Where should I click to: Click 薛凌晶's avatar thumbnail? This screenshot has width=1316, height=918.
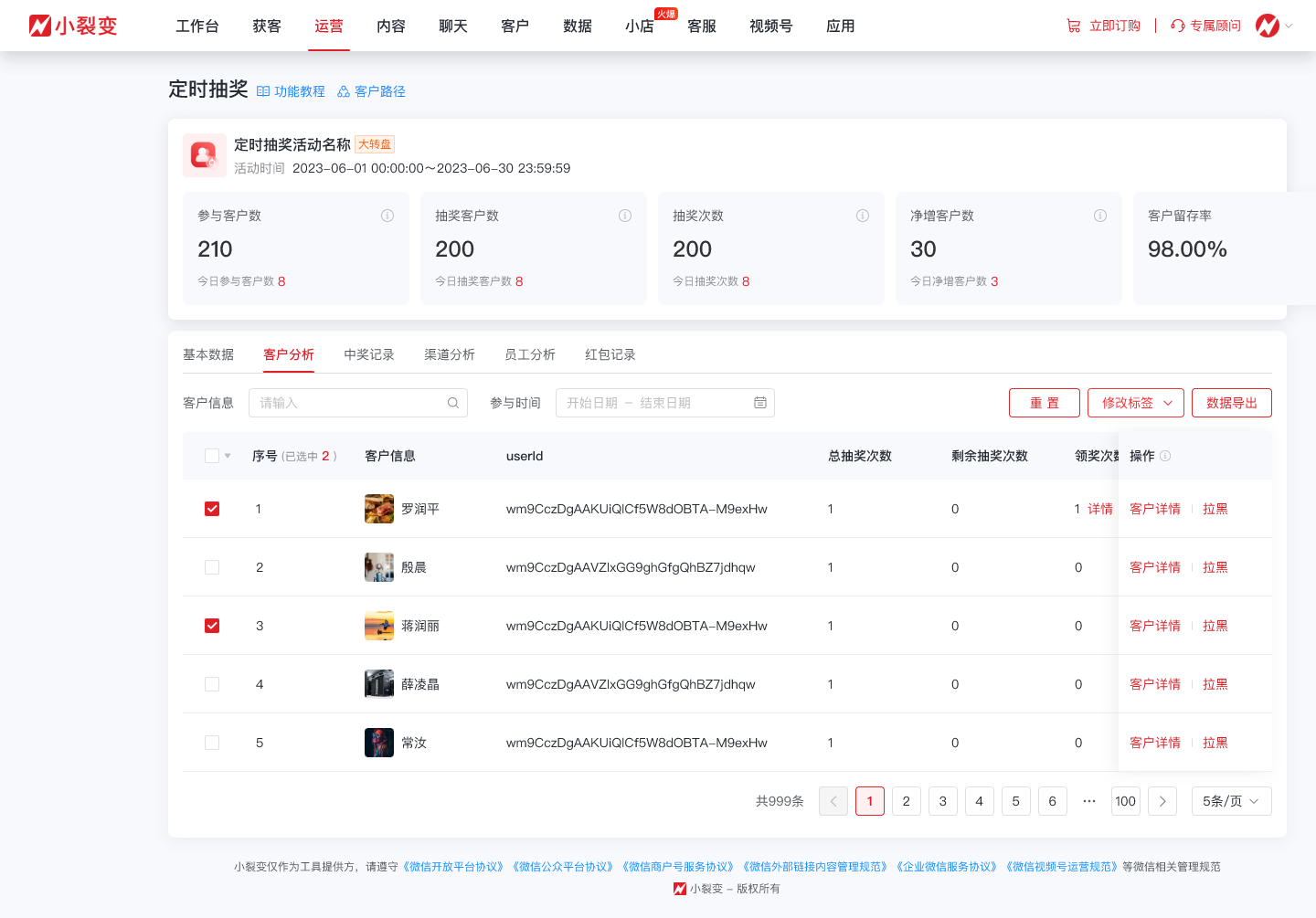(x=379, y=684)
